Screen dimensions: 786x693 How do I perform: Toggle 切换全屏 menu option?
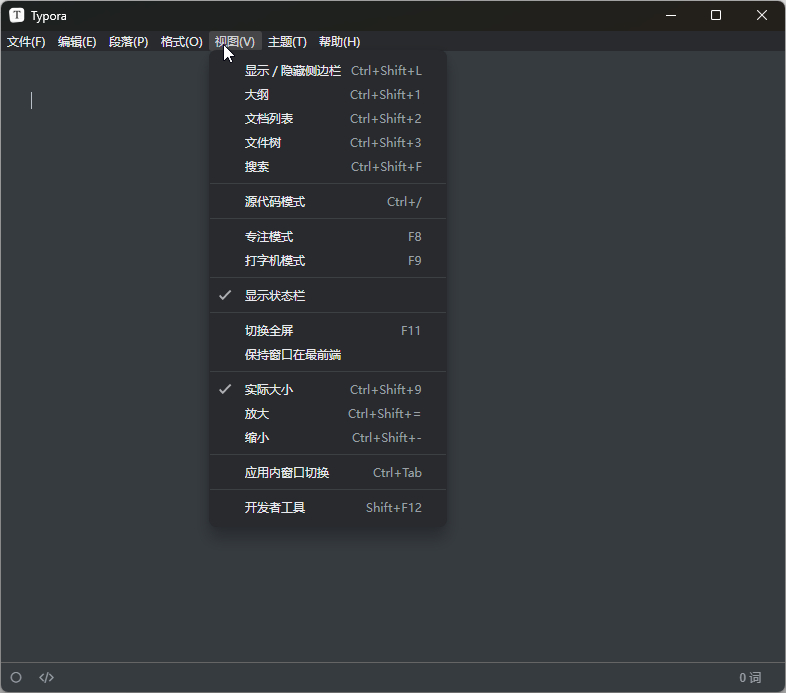pyautogui.click(x=328, y=331)
